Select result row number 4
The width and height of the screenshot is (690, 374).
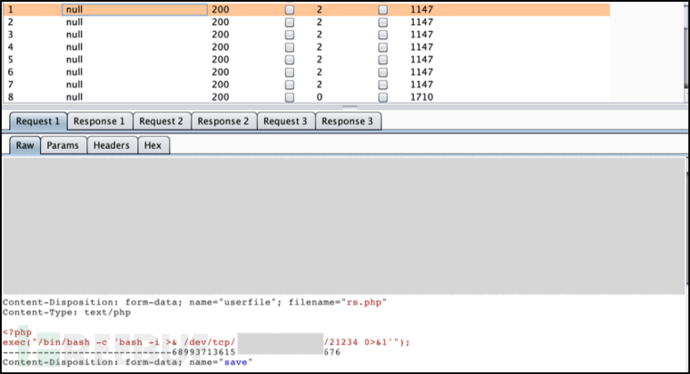pyautogui.click(x=306, y=47)
